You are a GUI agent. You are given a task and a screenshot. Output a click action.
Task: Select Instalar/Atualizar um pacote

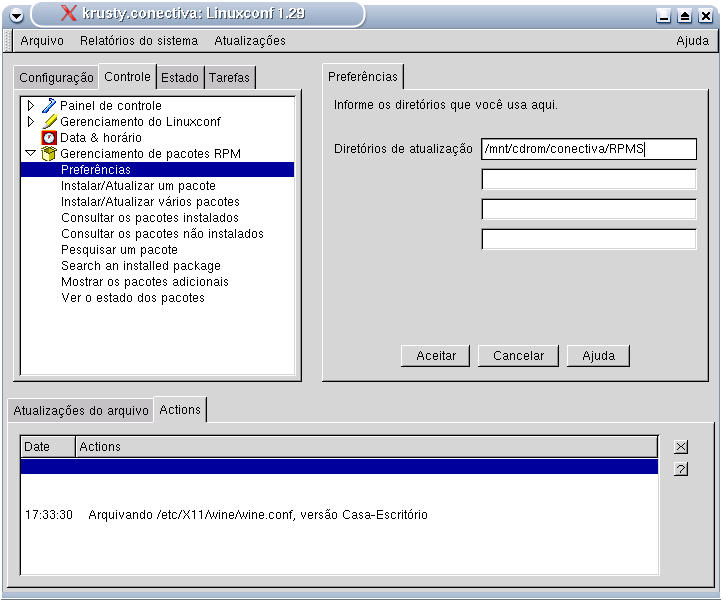coord(138,186)
